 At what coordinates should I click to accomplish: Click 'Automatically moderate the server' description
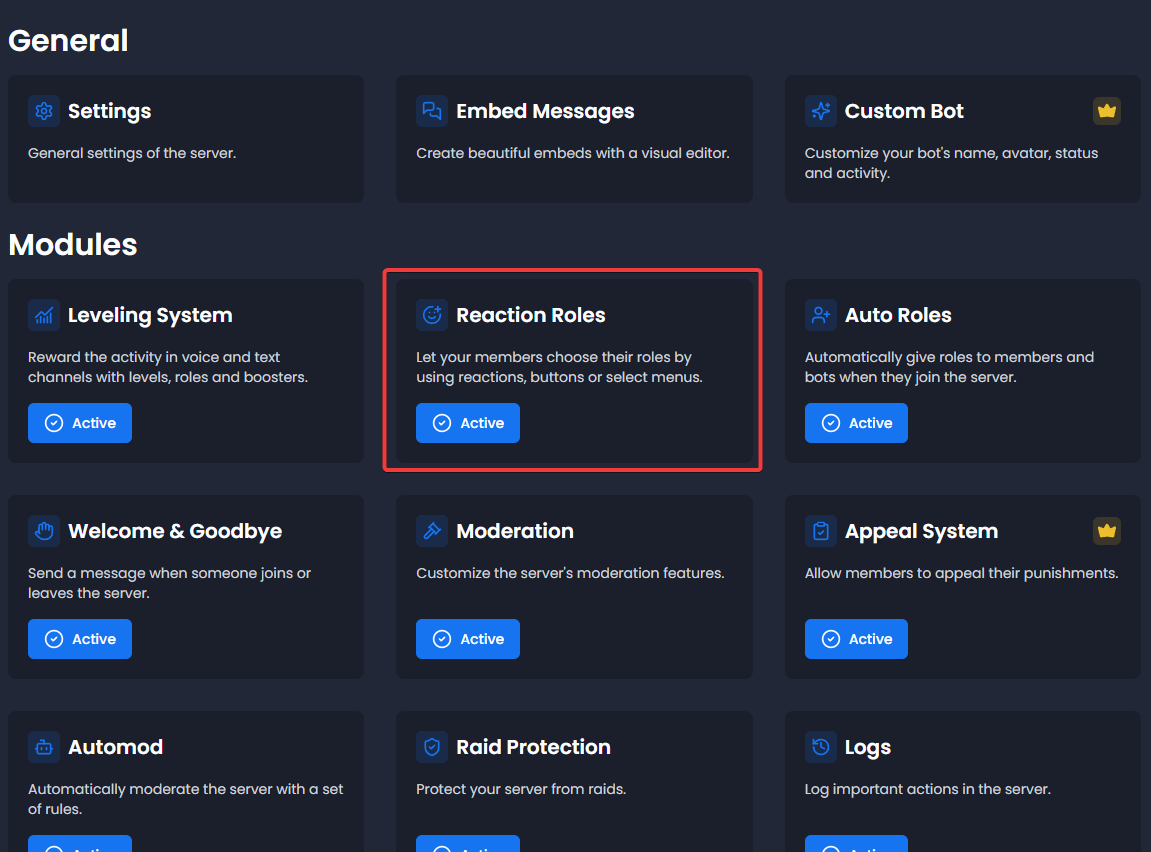click(x=186, y=798)
